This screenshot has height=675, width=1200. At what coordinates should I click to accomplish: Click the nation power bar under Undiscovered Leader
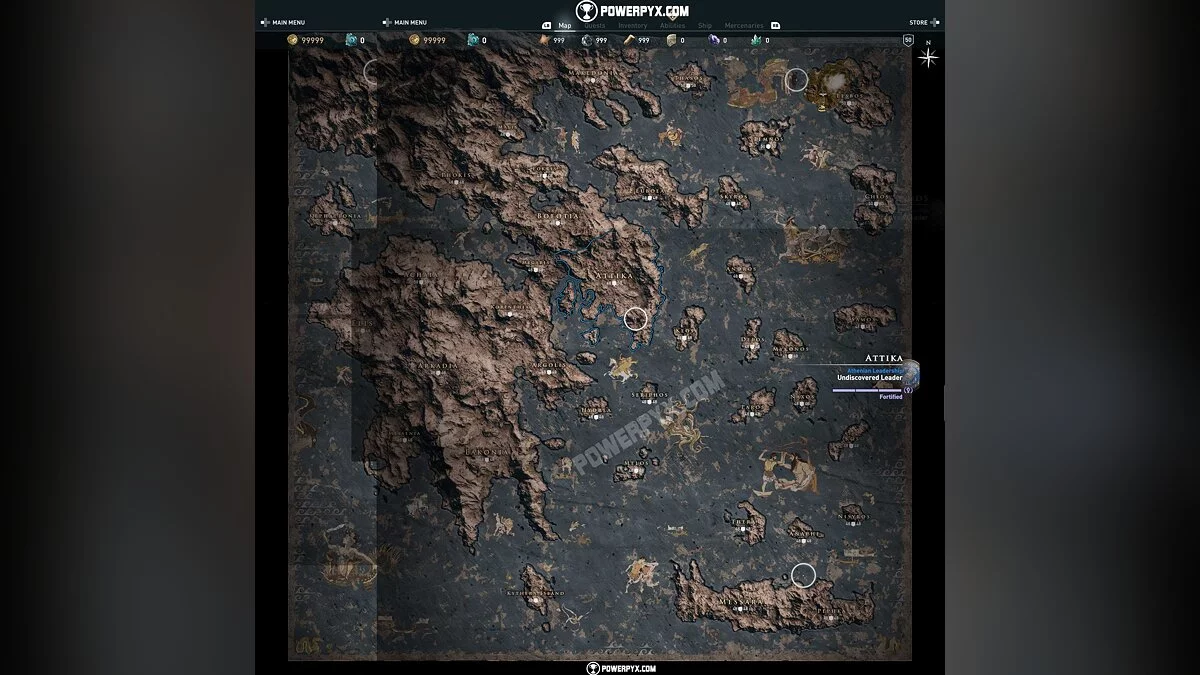866,390
